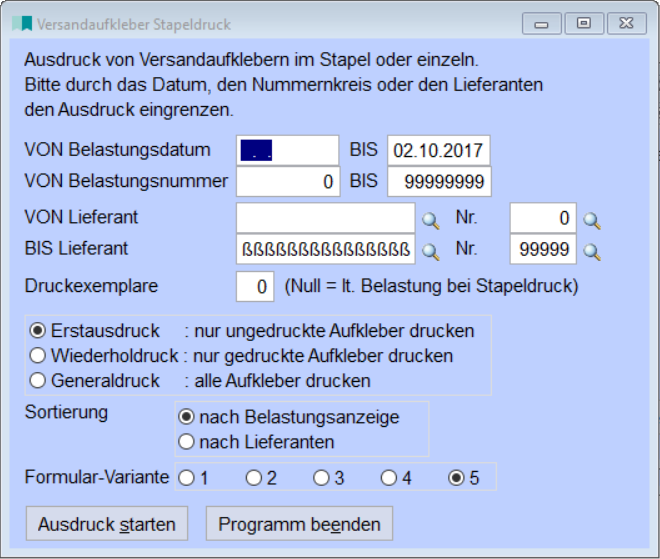Click the VON Belastungsnummer field
This screenshot has height=559, width=660.
288,181
